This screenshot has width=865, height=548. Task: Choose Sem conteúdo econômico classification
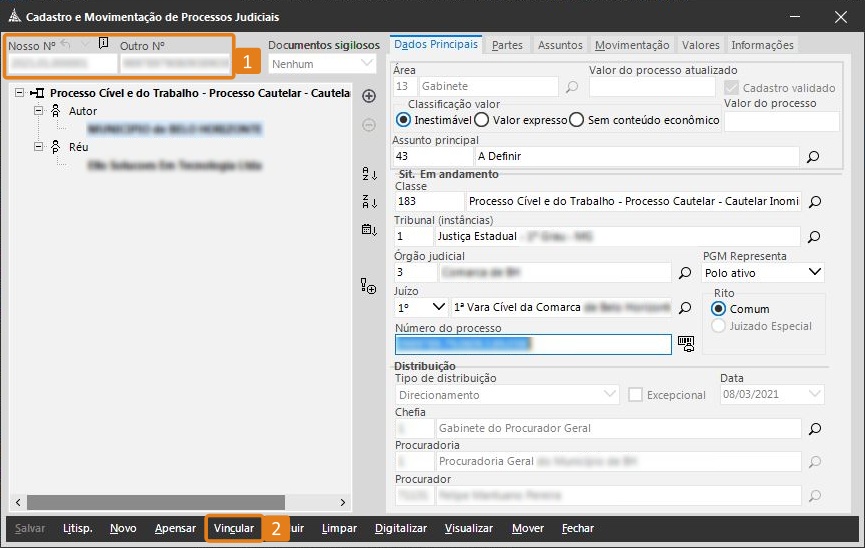576,120
